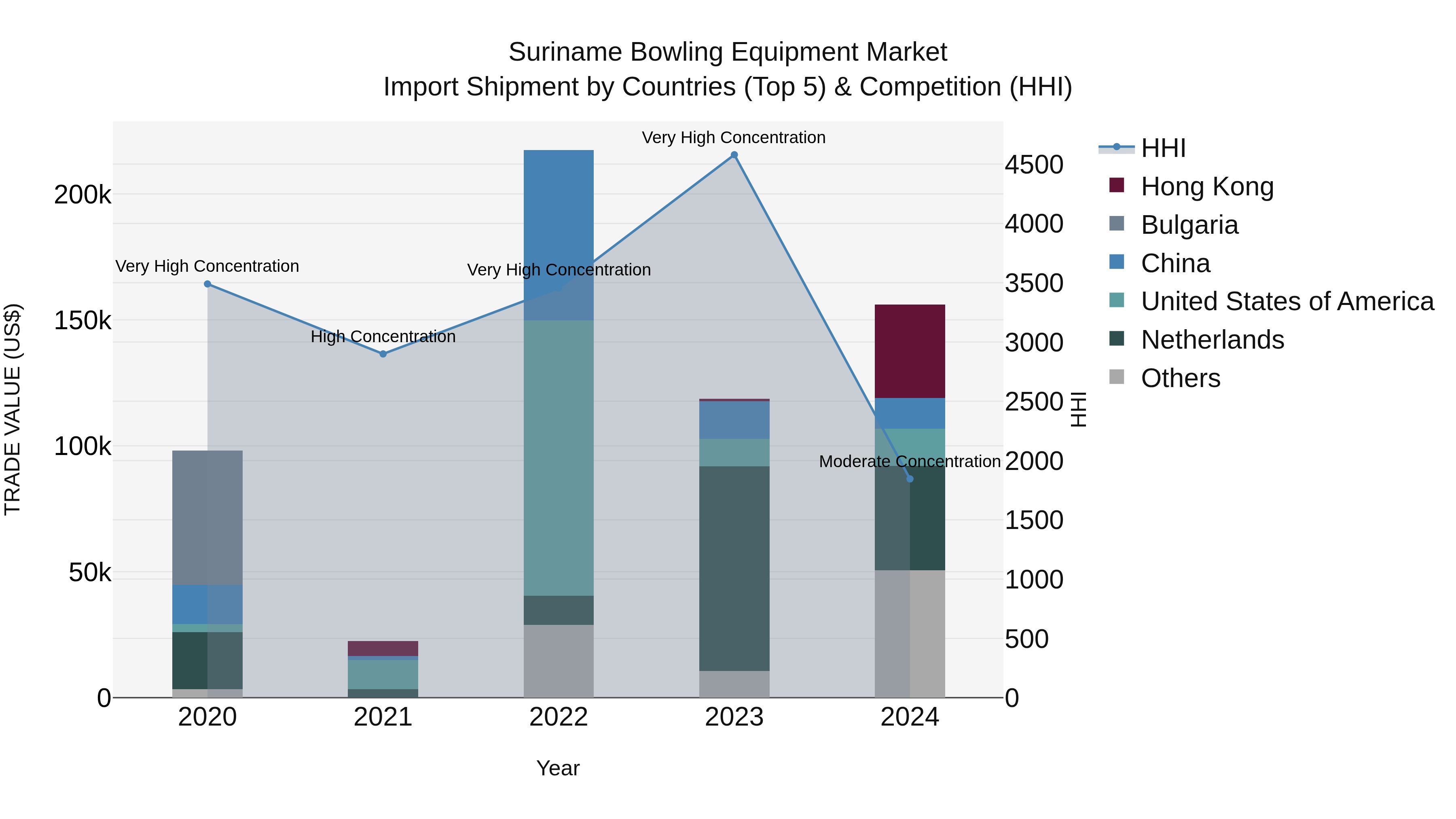Click the HHI data point for 2024

click(910, 479)
